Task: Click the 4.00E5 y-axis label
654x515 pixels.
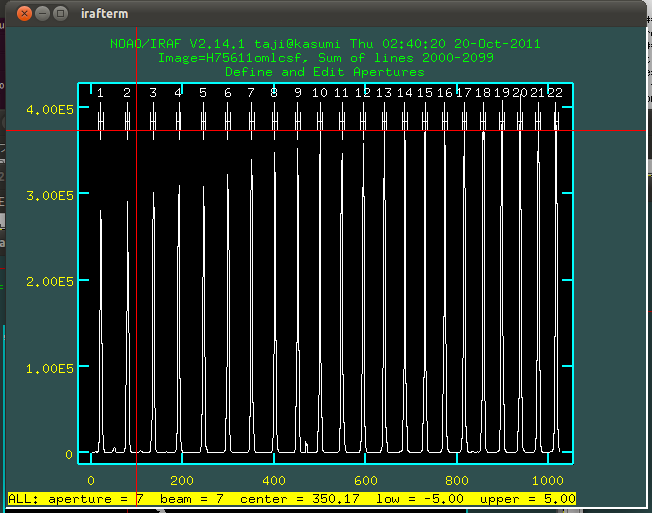Action: point(49,110)
